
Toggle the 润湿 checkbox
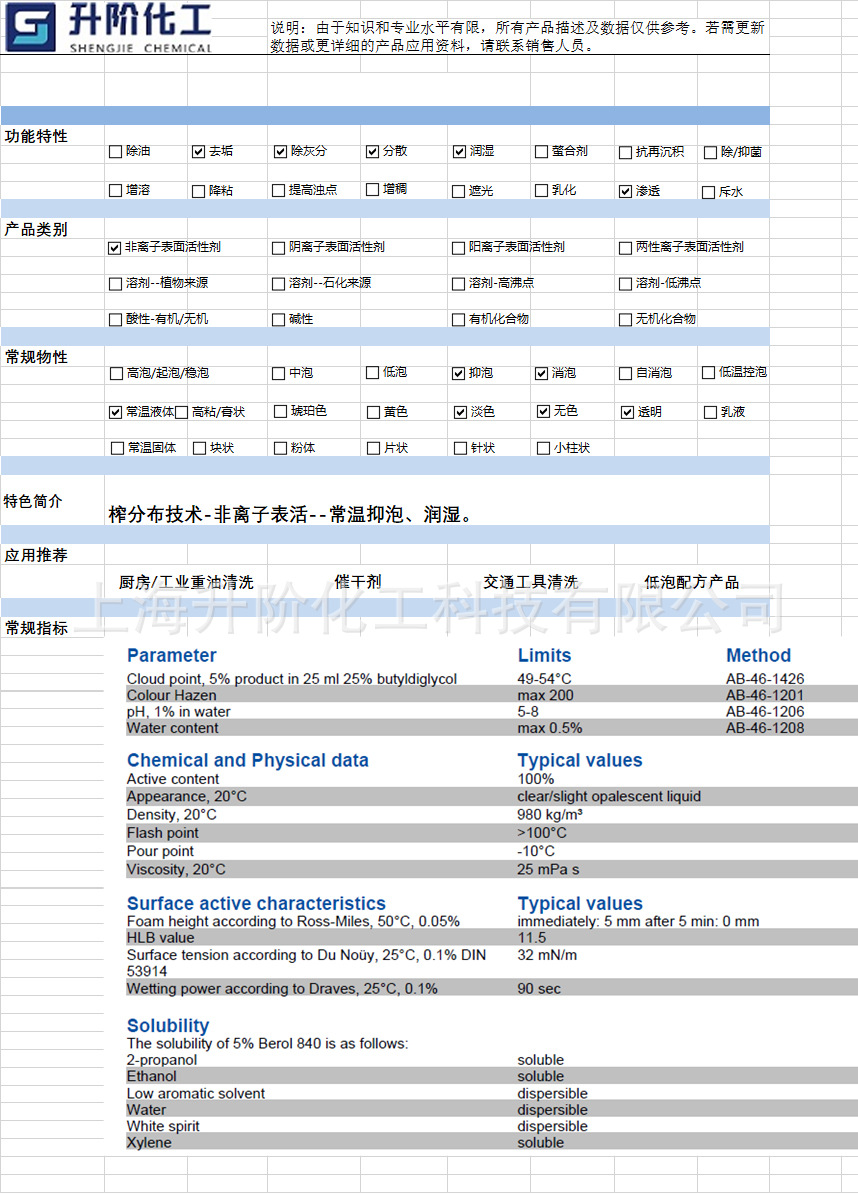tap(458, 151)
